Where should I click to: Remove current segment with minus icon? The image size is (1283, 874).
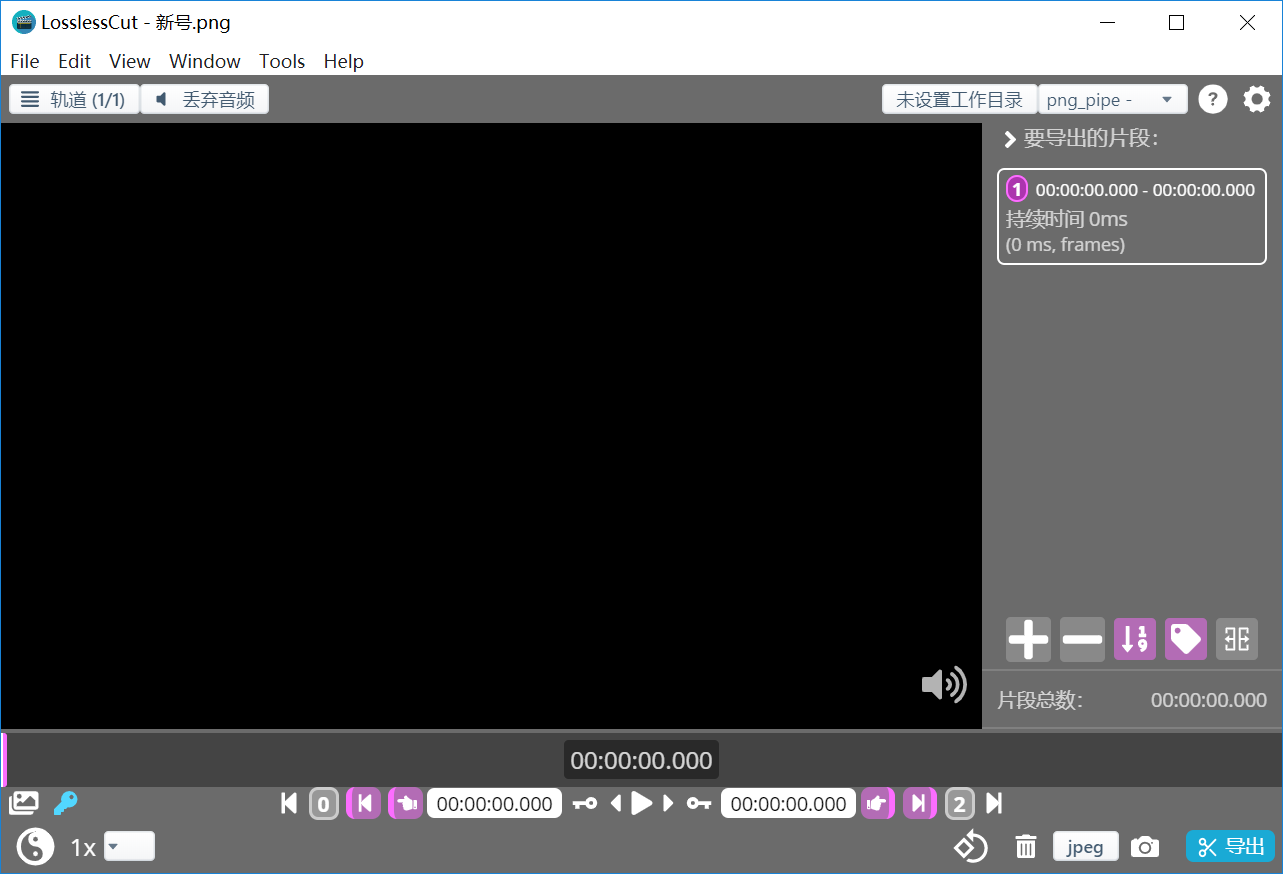click(x=1082, y=639)
